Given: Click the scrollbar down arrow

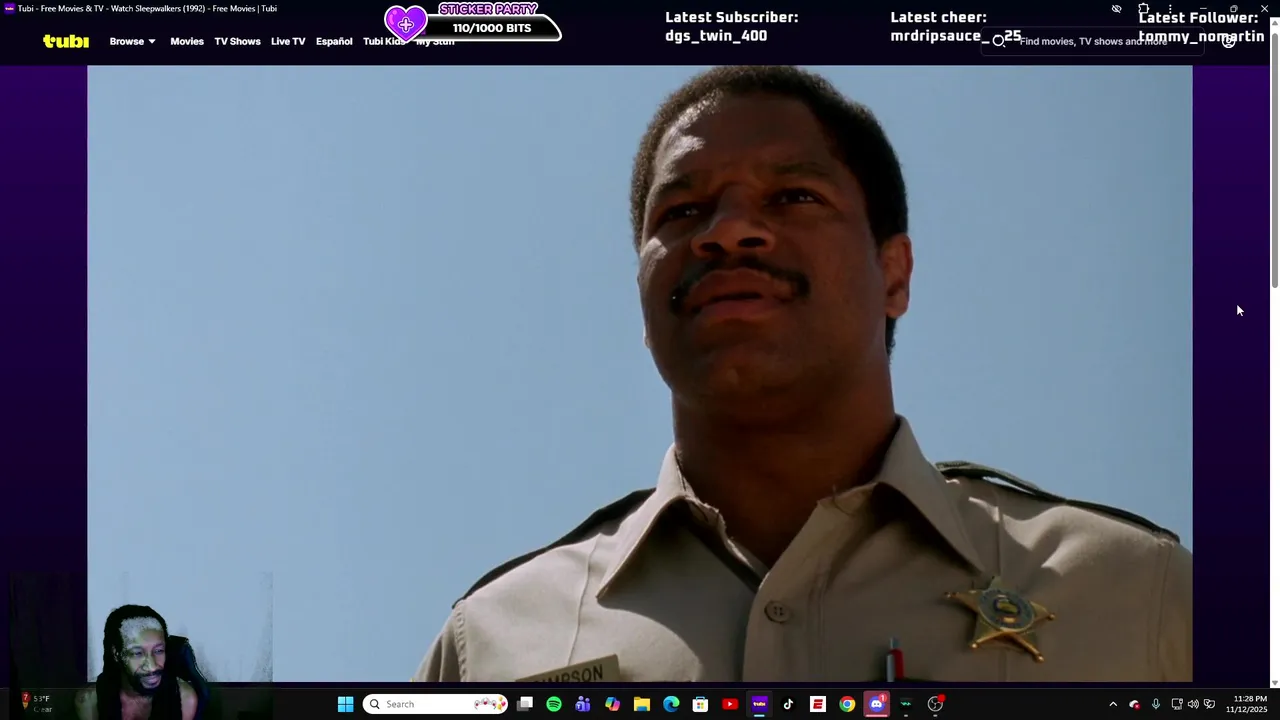Looking at the screenshot, I should pyautogui.click(x=1274, y=684).
